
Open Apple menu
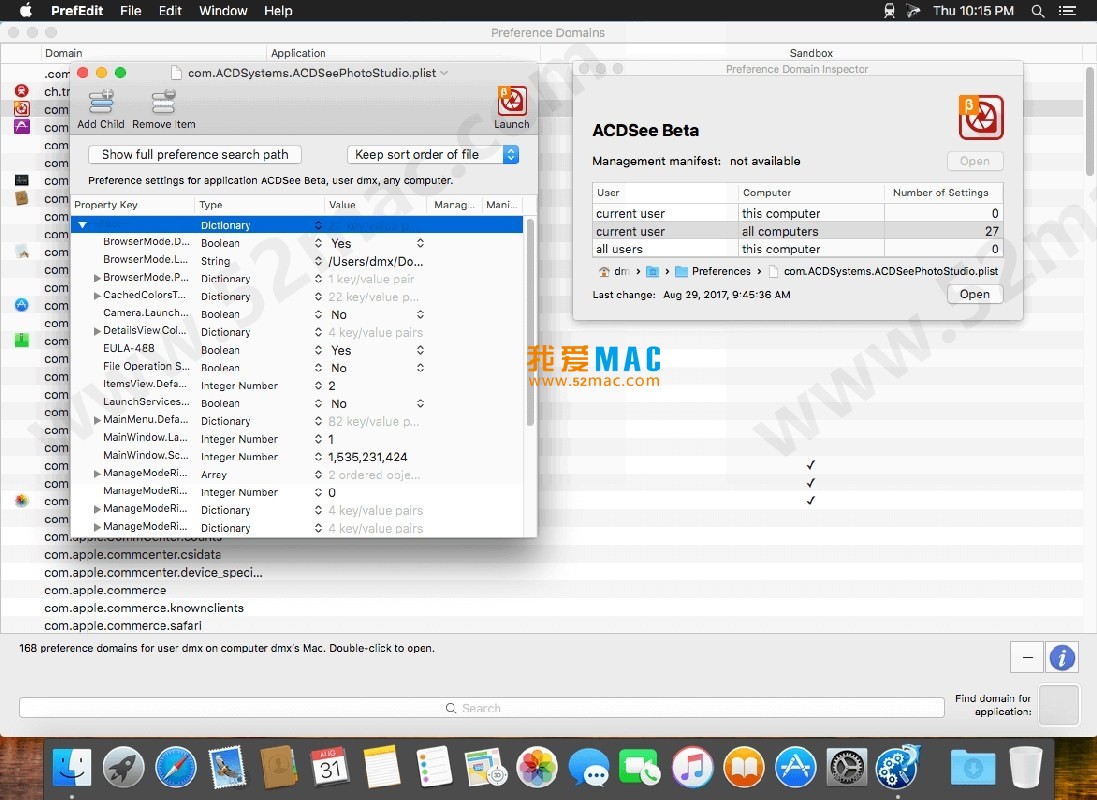click(25, 10)
